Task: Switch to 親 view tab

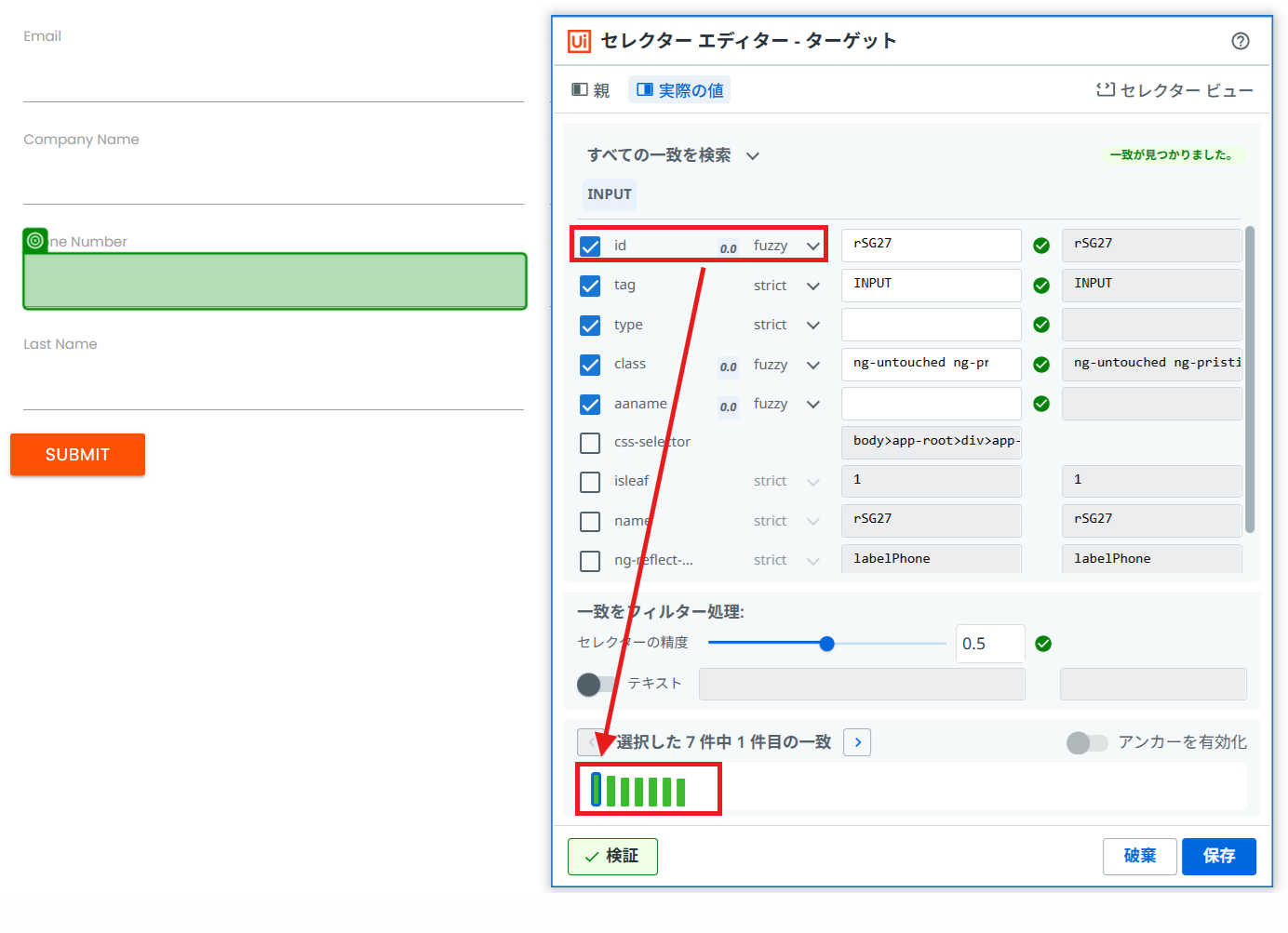Action: point(591,90)
